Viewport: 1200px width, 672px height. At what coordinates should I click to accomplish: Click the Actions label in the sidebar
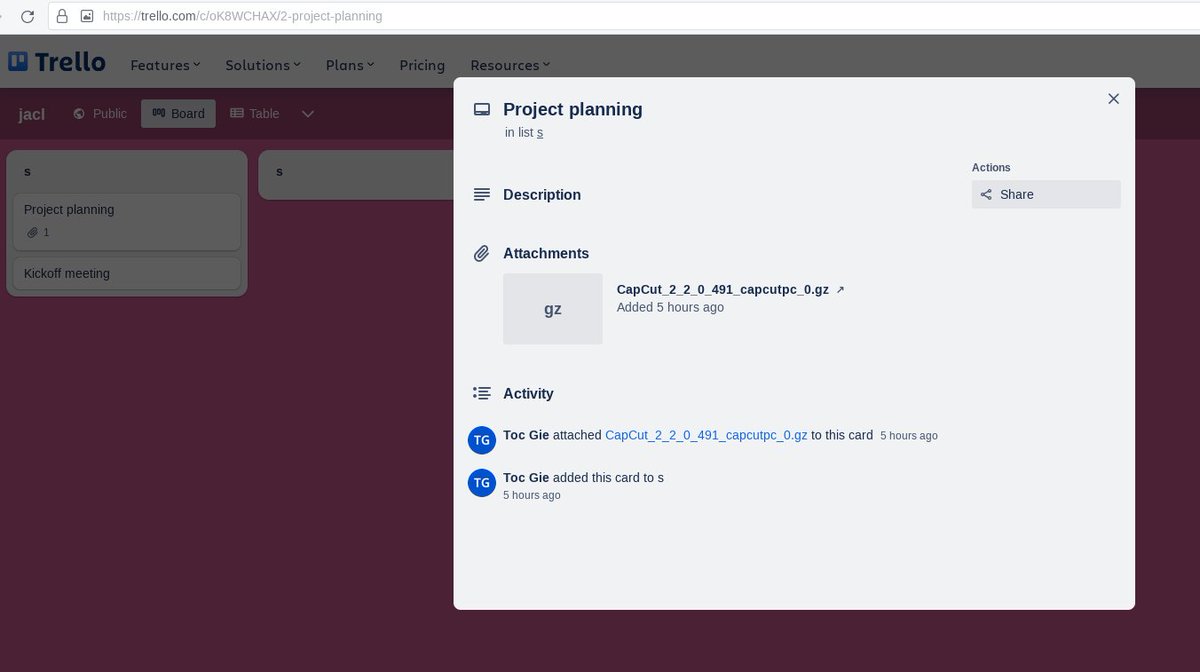[x=991, y=168]
